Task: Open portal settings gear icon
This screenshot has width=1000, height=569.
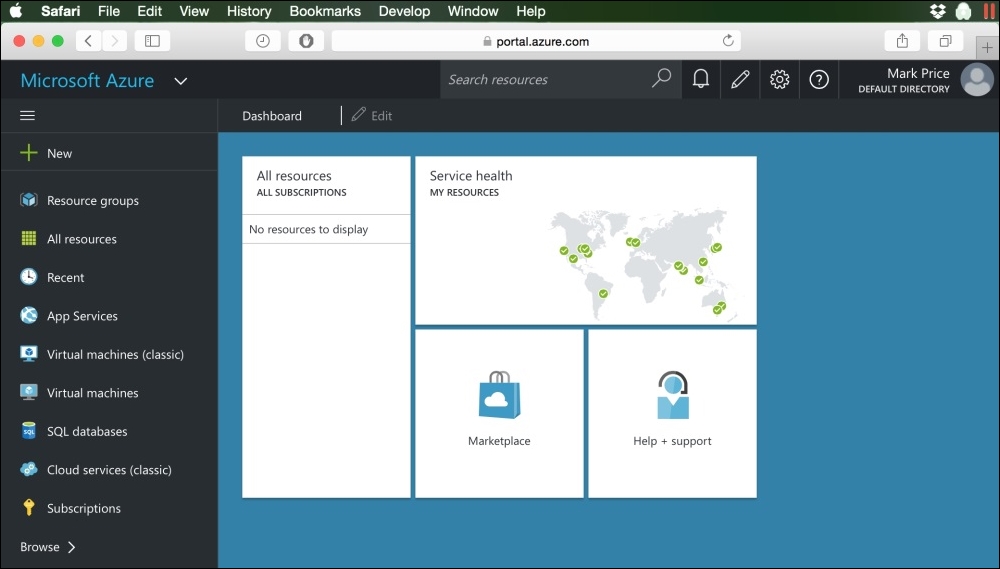Action: 779,79
